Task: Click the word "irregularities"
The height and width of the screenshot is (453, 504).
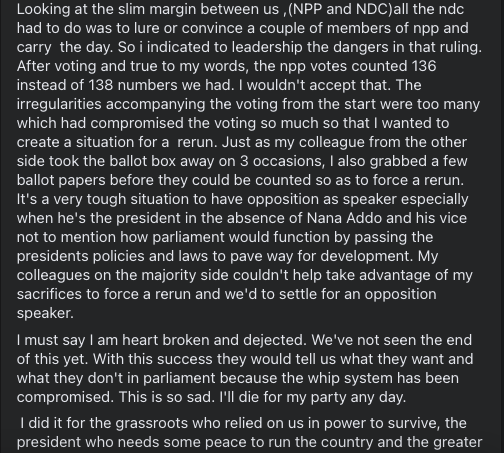Action: [x=59, y=105]
